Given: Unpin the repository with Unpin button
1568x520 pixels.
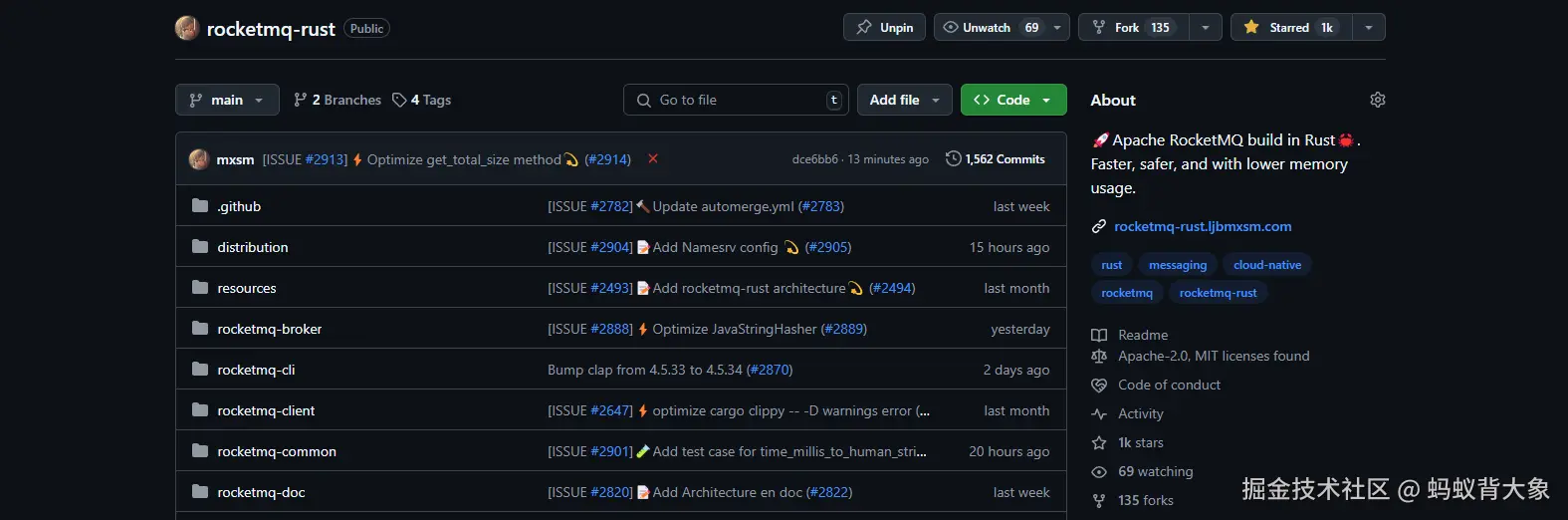Looking at the screenshot, I should (885, 27).
